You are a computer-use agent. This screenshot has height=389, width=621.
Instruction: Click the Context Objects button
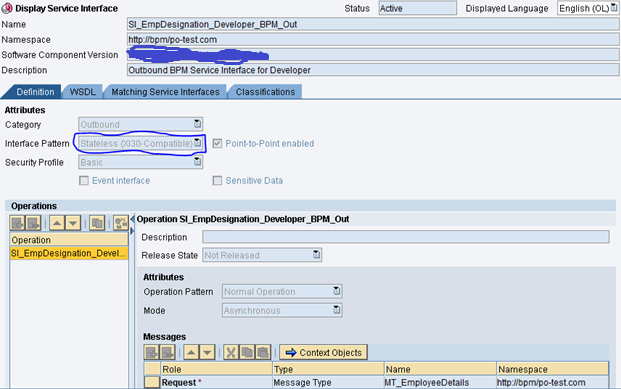(323, 352)
